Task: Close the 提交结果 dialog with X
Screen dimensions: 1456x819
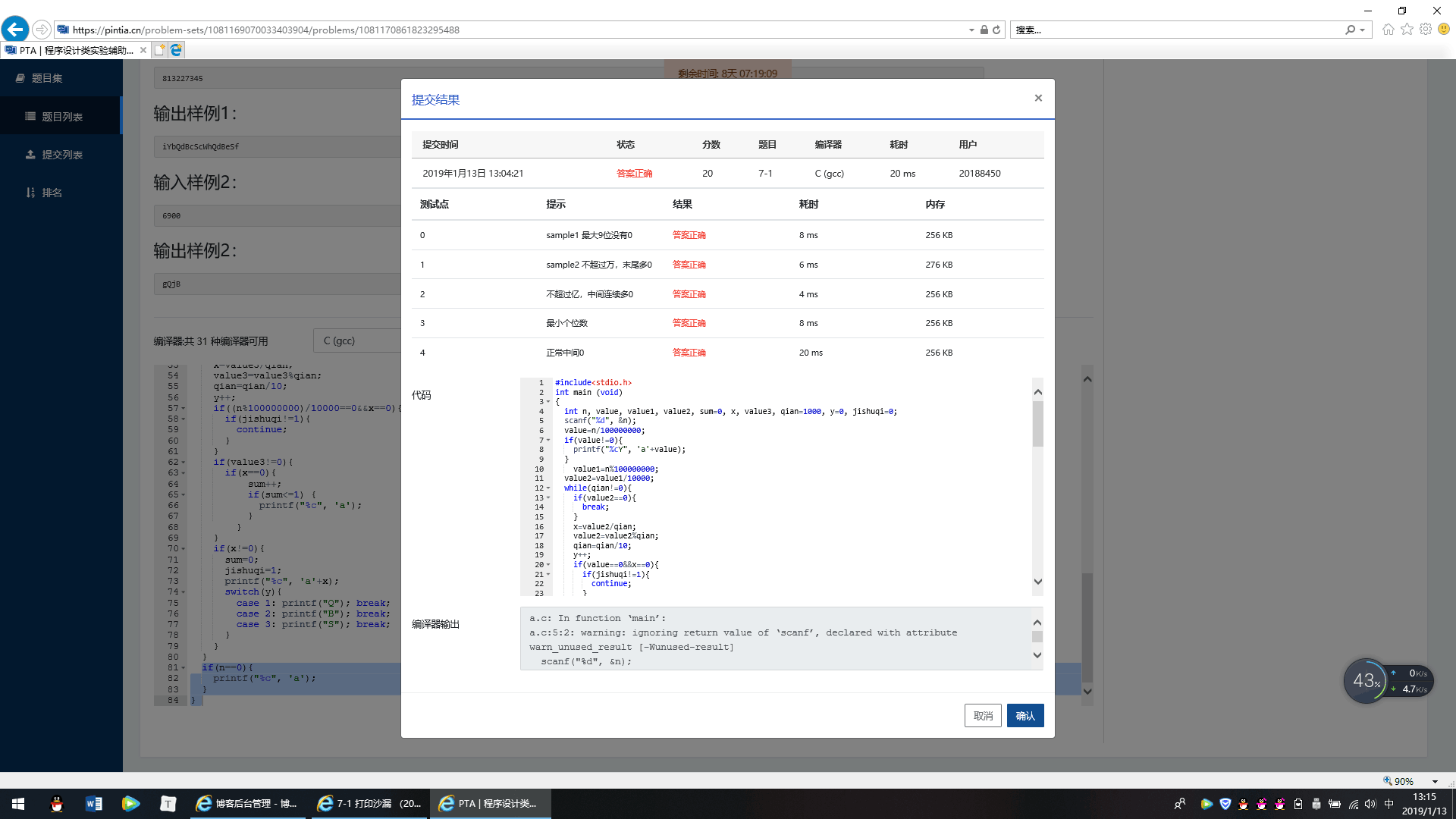Action: tap(1038, 98)
